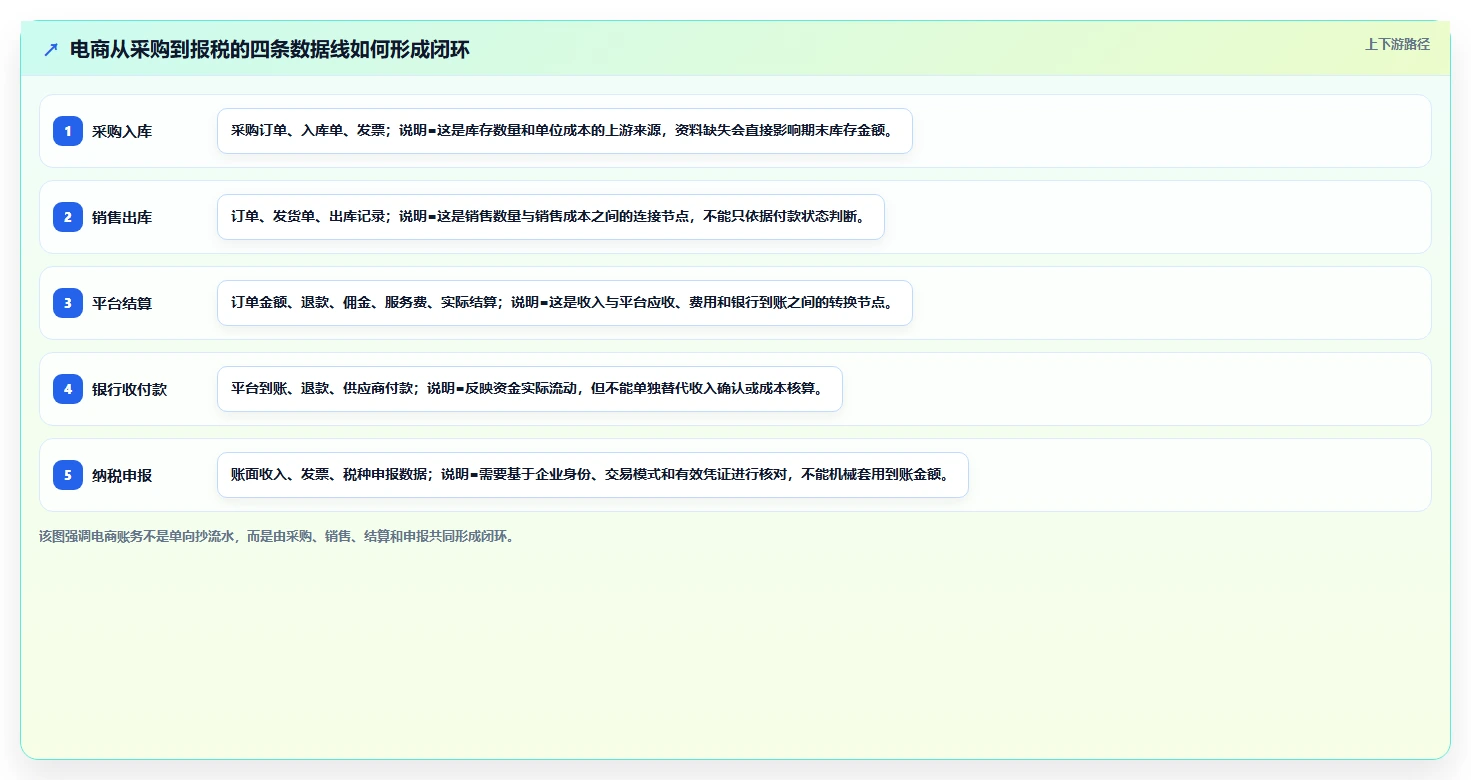Image resolution: width=1471 pixels, height=780 pixels.
Task: Click the 采购入库 step label
Action: [122, 131]
